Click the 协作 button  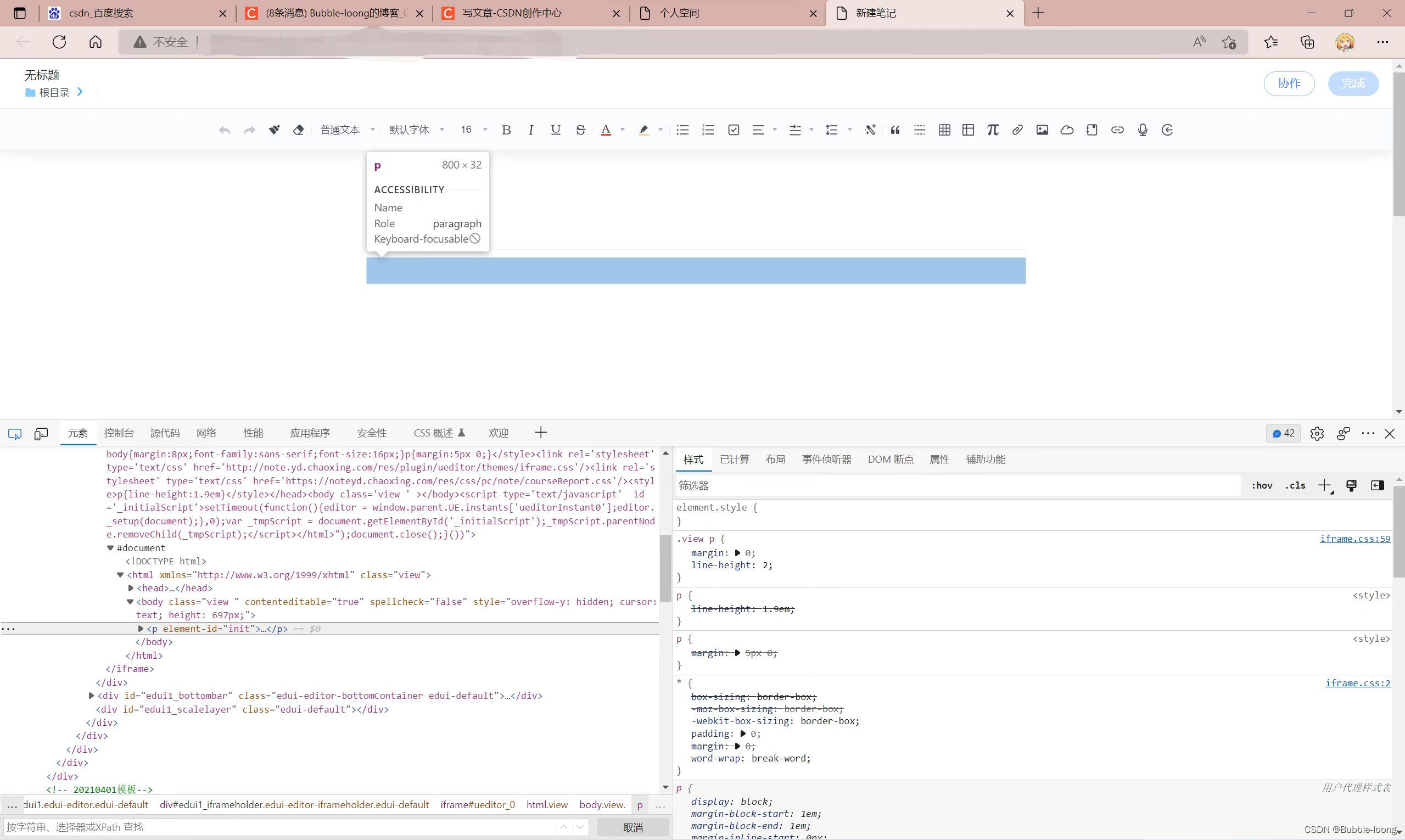tap(1289, 84)
